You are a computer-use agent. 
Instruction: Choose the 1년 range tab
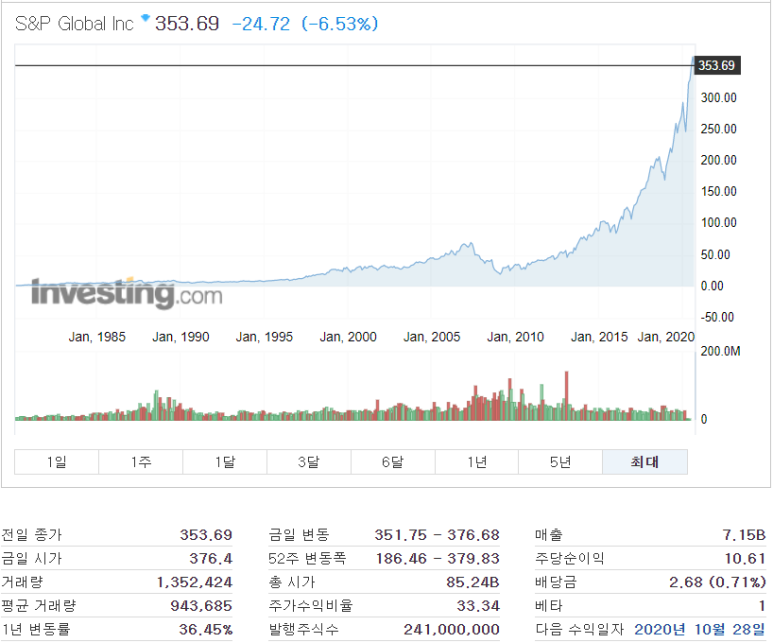click(477, 462)
